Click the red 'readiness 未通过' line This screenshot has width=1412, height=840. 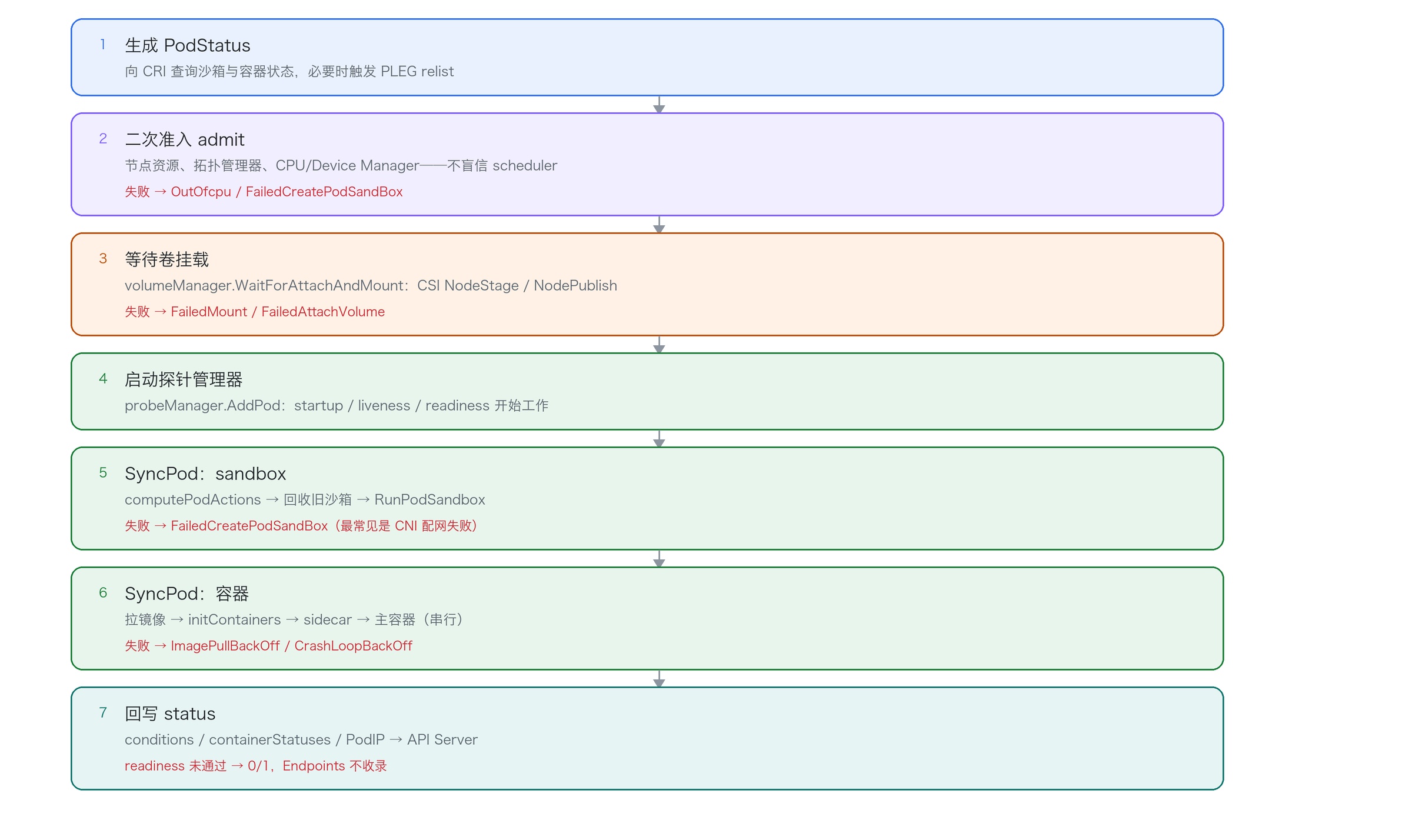(x=256, y=765)
